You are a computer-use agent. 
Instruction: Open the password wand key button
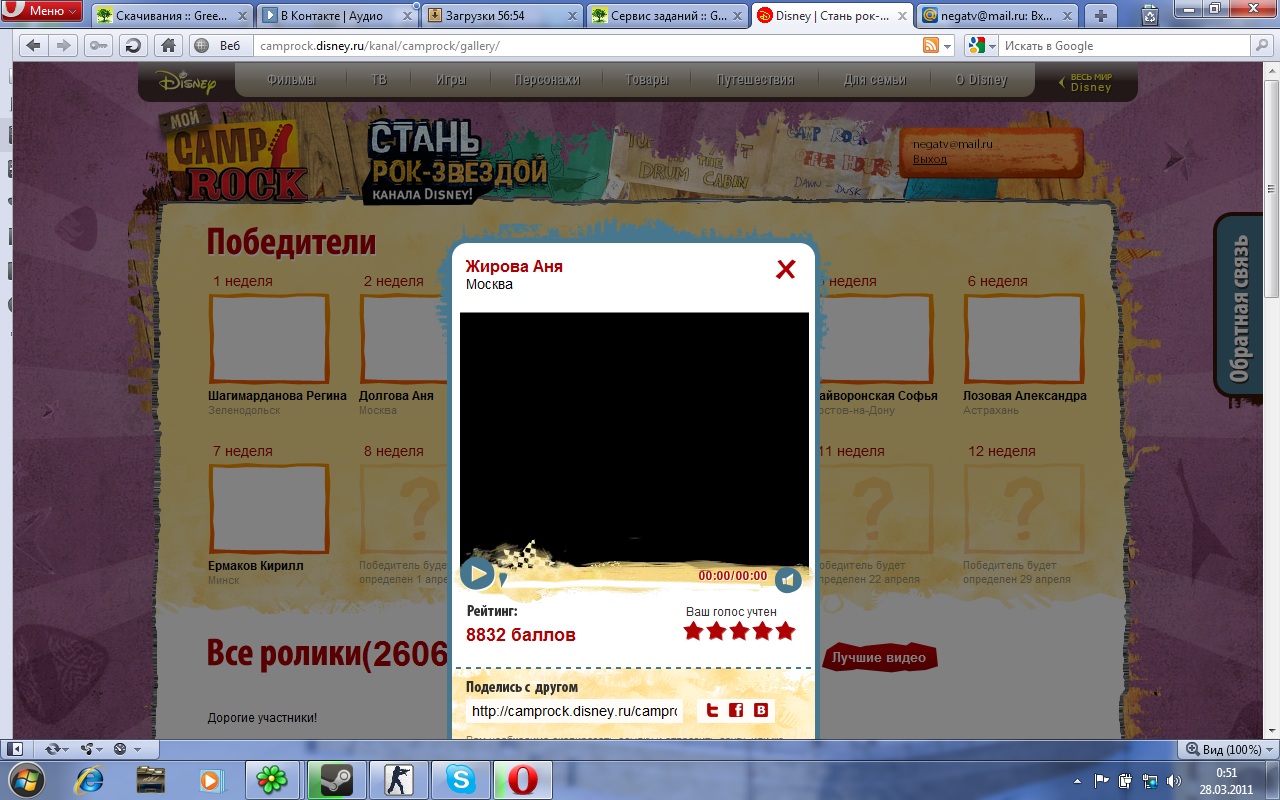click(98, 45)
